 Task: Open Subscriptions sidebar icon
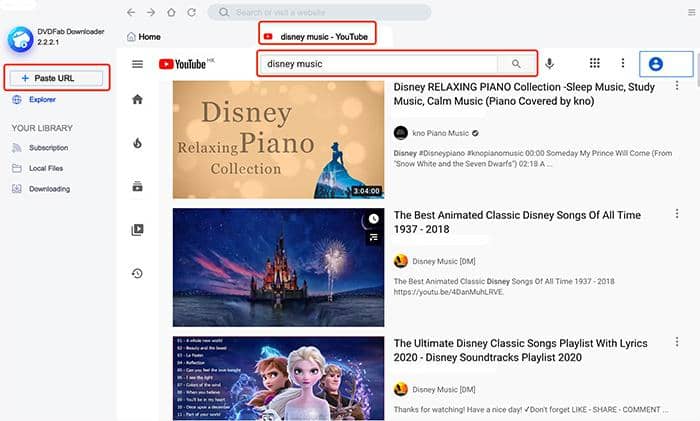138,186
